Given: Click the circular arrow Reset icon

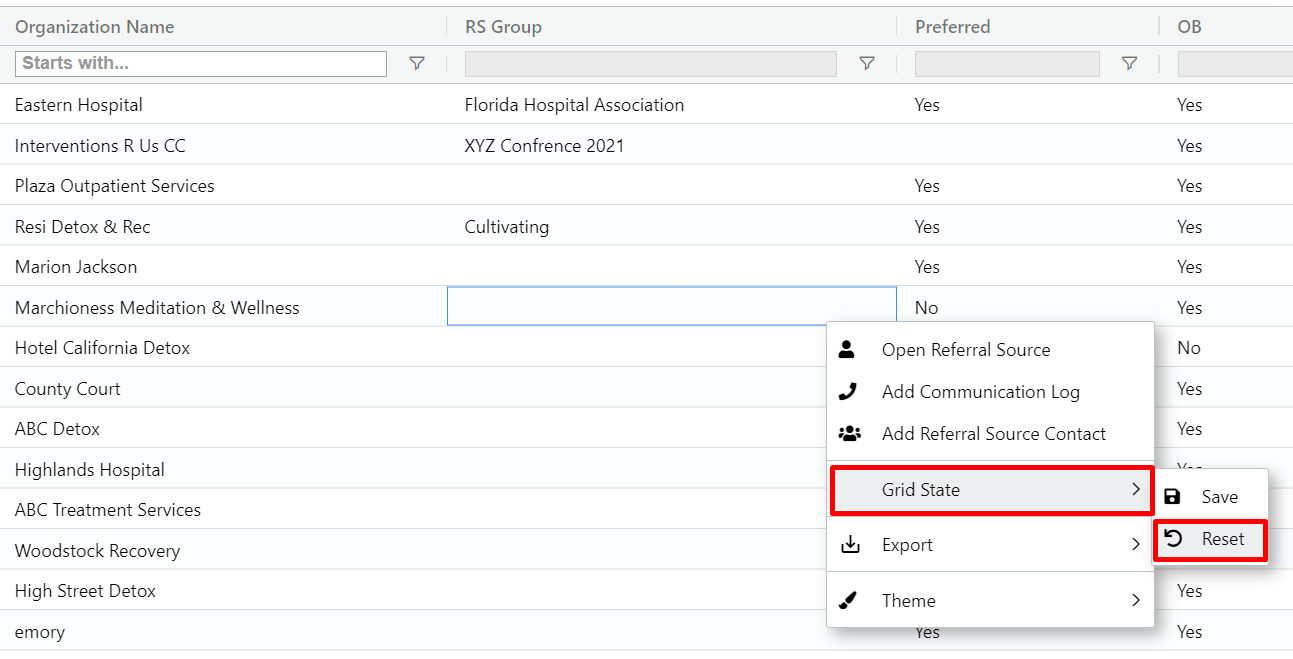Looking at the screenshot, I should point(1174,539).
